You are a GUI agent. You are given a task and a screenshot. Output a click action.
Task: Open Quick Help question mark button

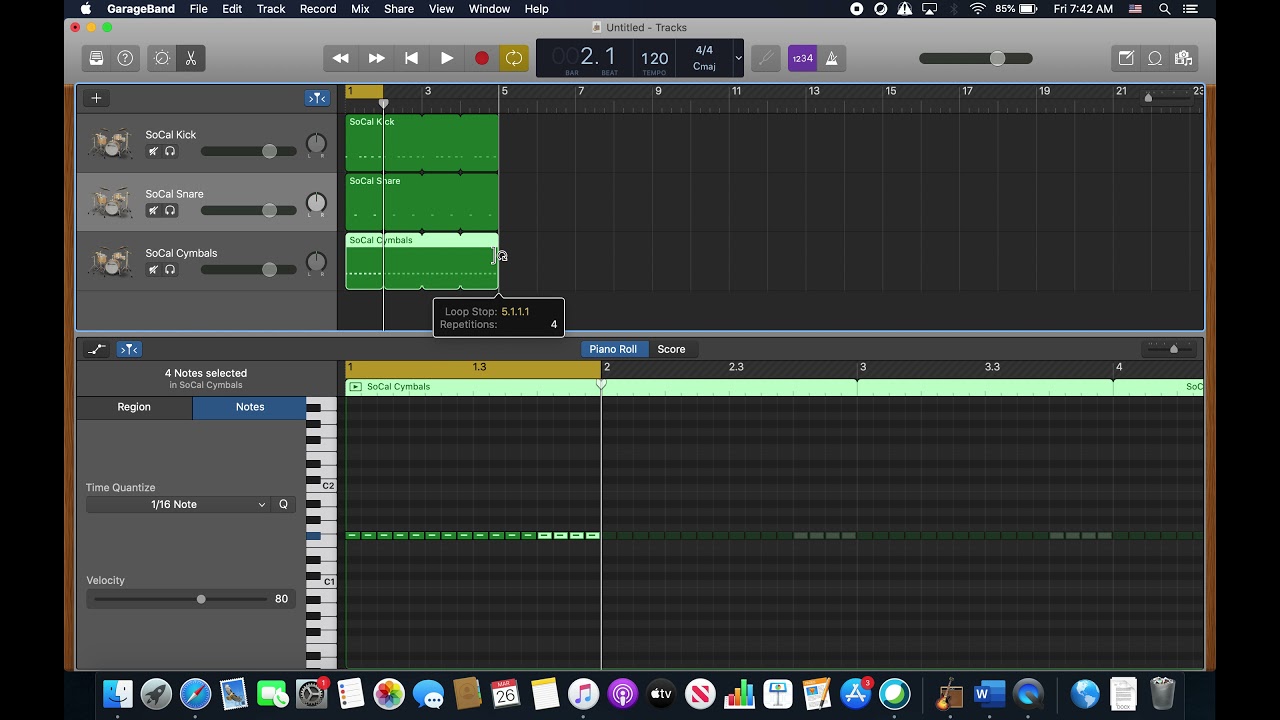coord(125,58)
